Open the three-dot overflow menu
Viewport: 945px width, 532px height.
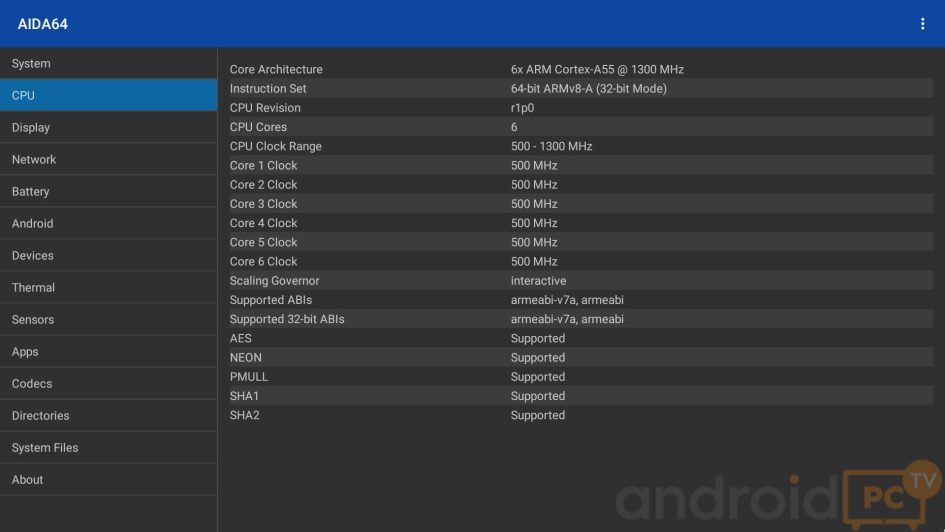[x=922, y=24]
